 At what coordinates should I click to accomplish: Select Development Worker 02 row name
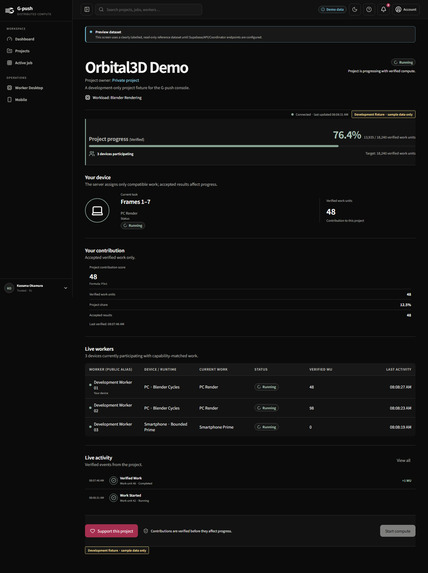pos(113,408)
